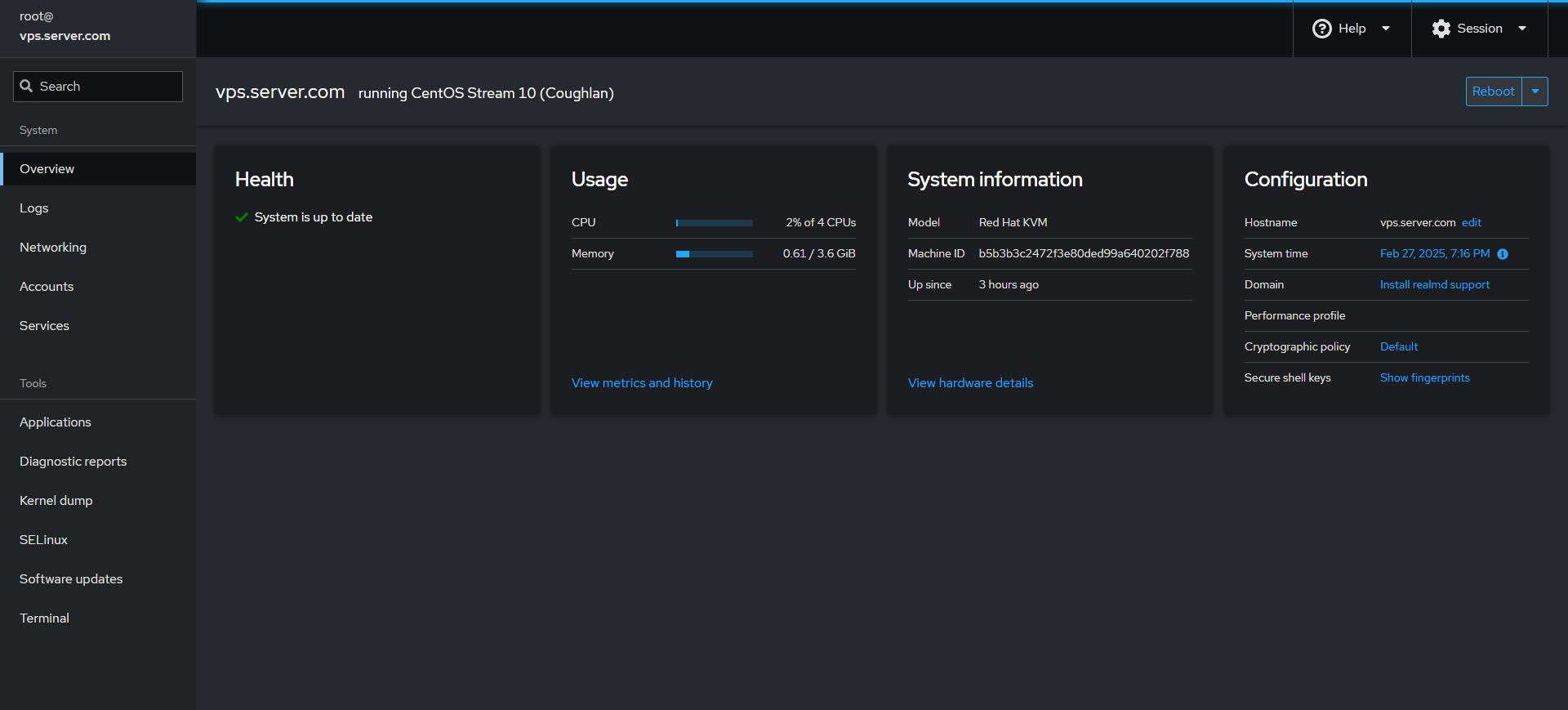Open the Terminal page

(x=98, y=618)
